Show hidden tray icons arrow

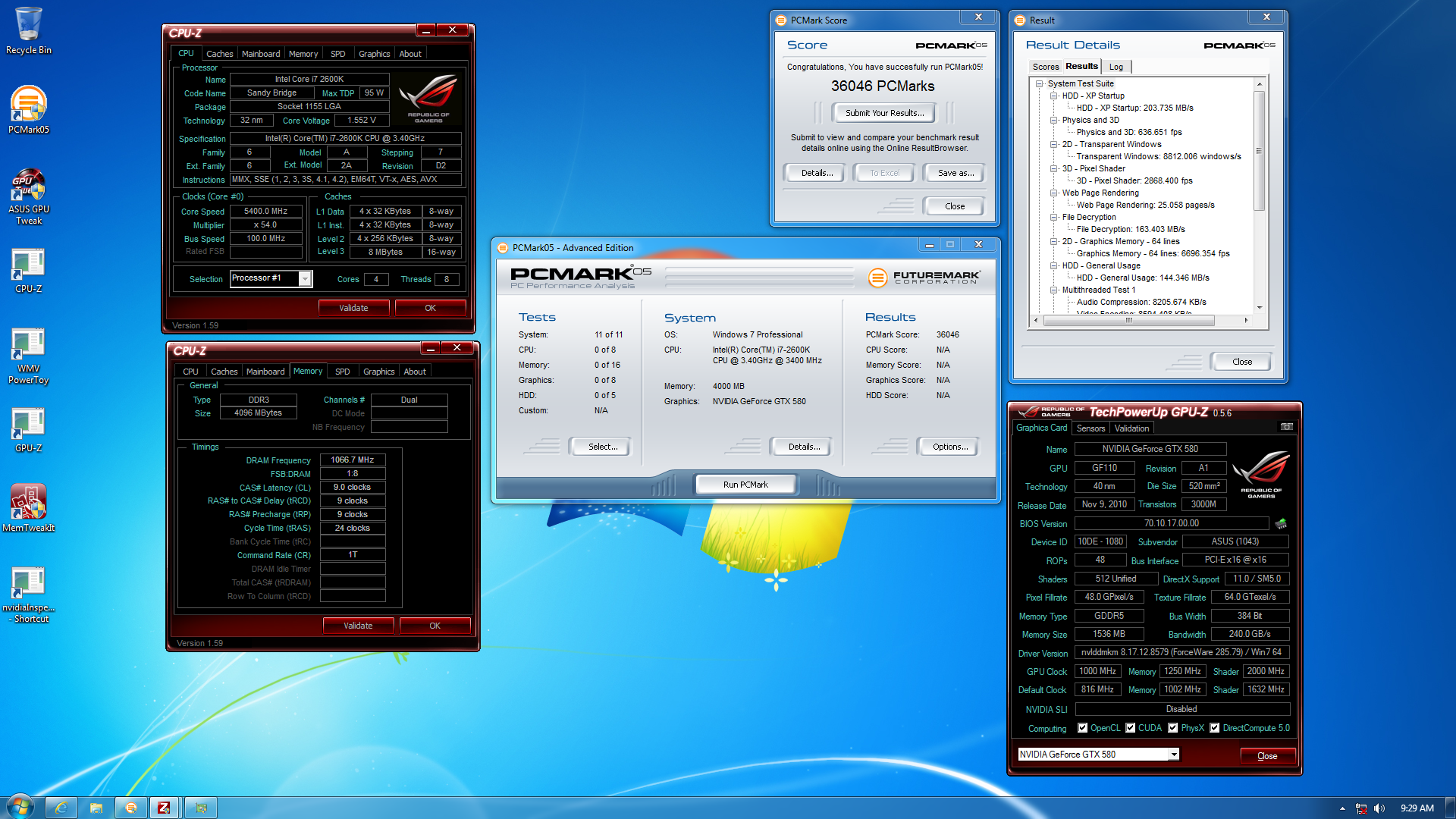click(1342, 808)
